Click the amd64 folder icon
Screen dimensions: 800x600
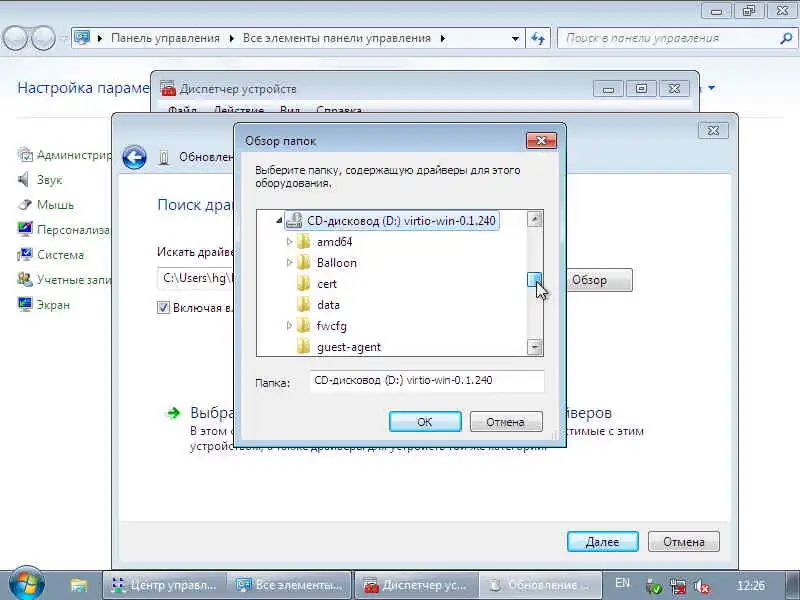pyautogui.click(x=304, y=242)
